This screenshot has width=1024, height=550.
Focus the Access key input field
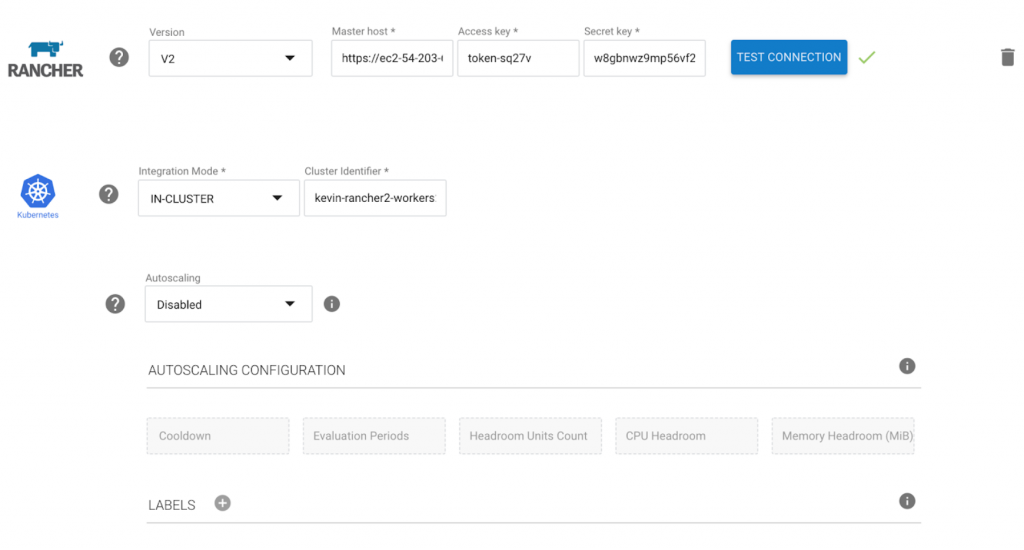coord(518,58)
